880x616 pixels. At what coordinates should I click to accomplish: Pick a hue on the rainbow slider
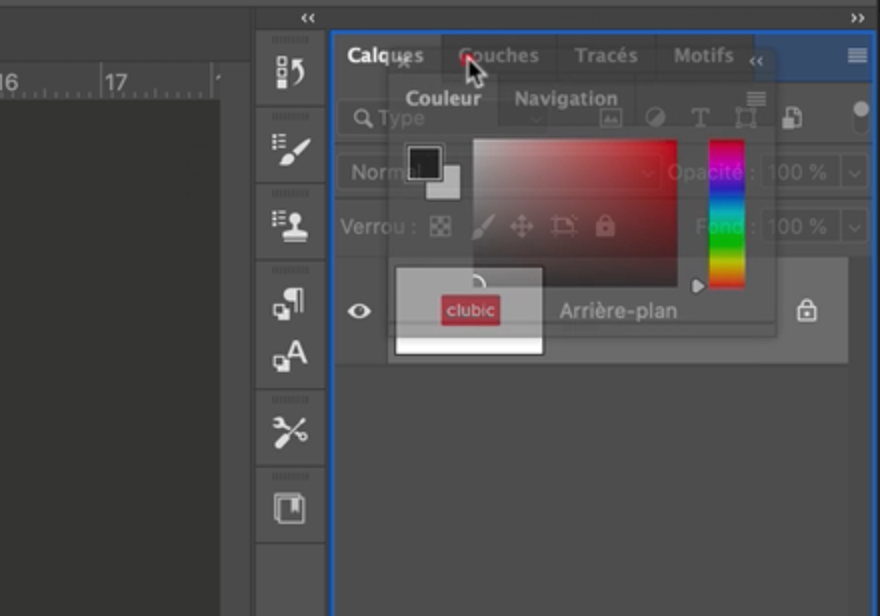point(727,214)
